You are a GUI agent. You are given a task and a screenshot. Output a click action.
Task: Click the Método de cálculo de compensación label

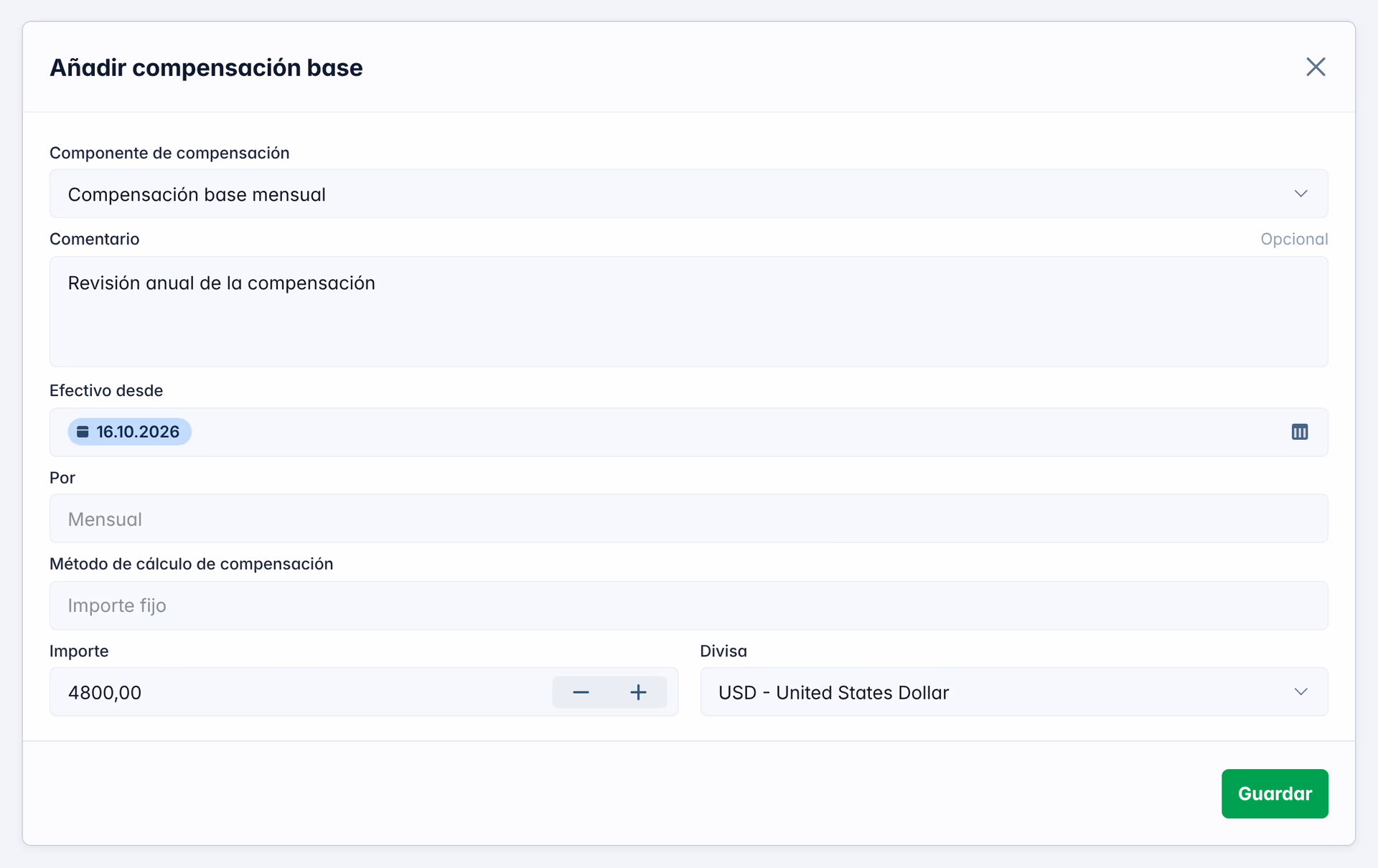click(191, 564)
